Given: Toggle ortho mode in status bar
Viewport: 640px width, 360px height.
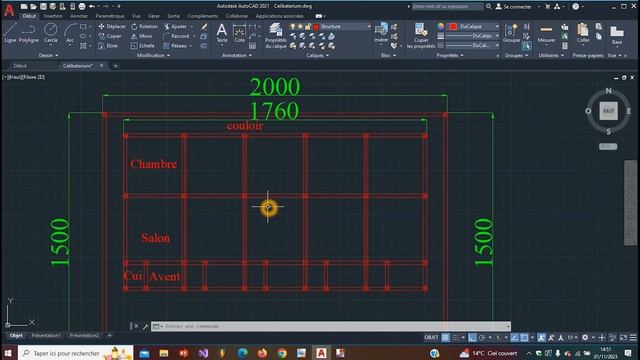Looking at the screenshot, I should tap(472, 338).
